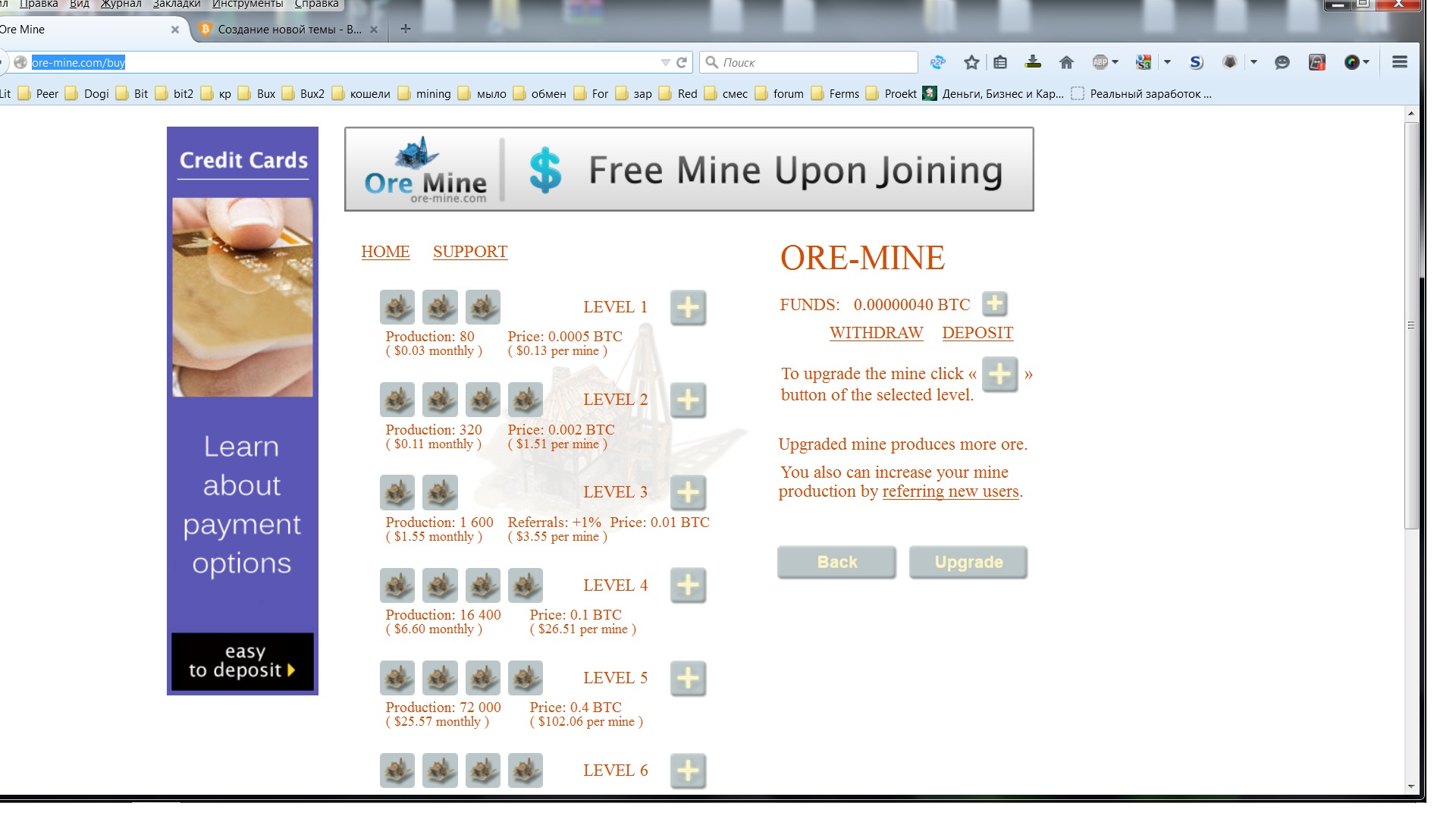Click the plus button for LEVEL 2

click(688, 400)
